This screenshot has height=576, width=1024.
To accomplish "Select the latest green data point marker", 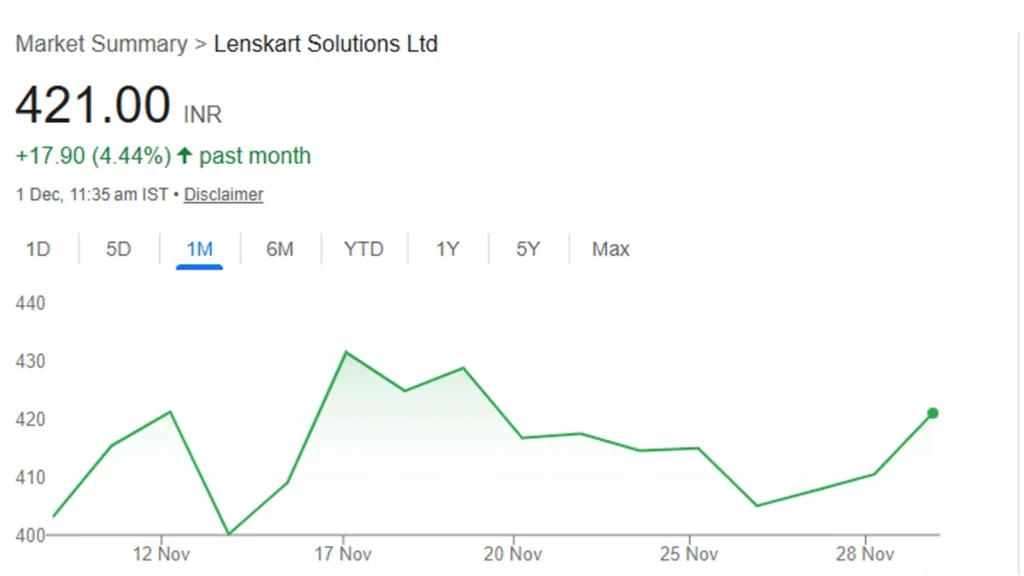I will coord(932,412).
